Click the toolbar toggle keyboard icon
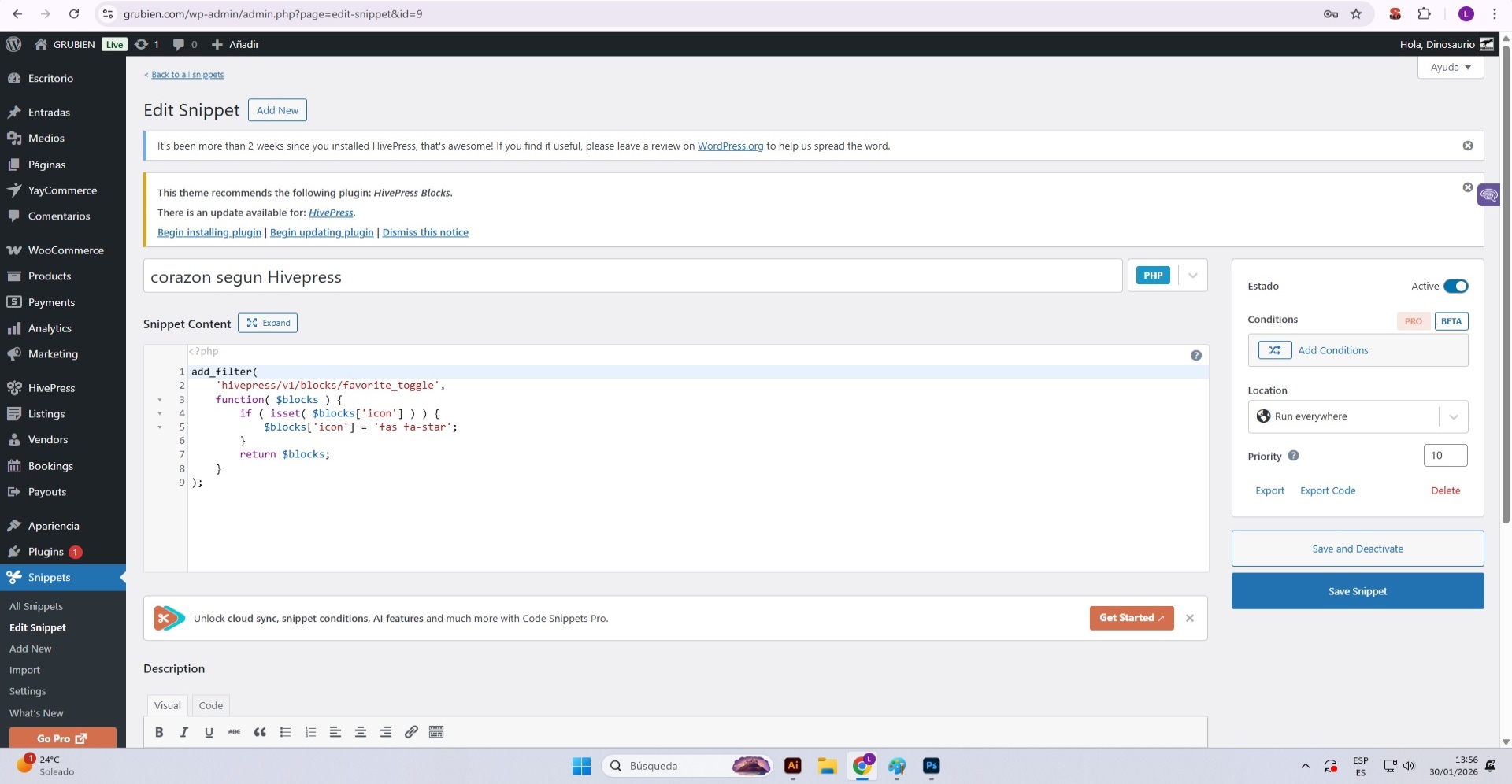 pos(436,732)
